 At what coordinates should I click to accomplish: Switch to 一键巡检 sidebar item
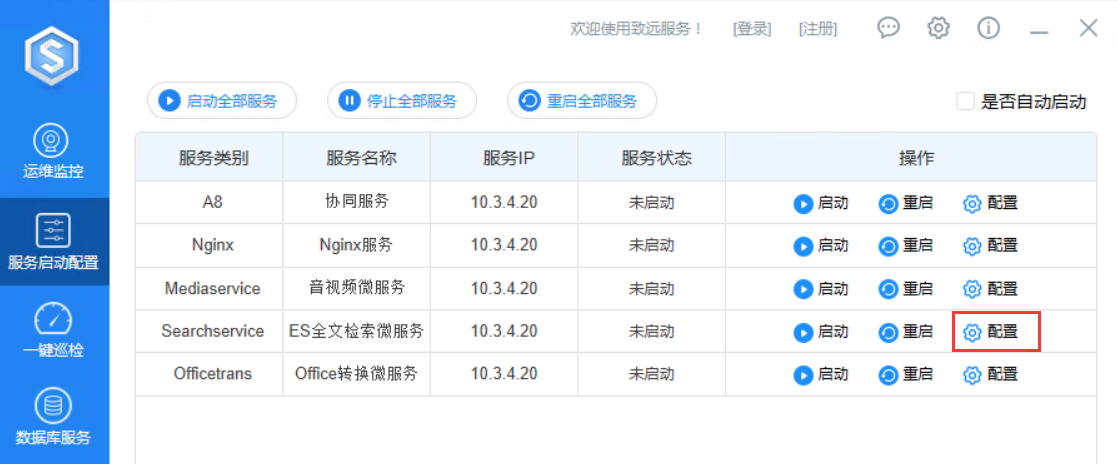tap(54, 331)
